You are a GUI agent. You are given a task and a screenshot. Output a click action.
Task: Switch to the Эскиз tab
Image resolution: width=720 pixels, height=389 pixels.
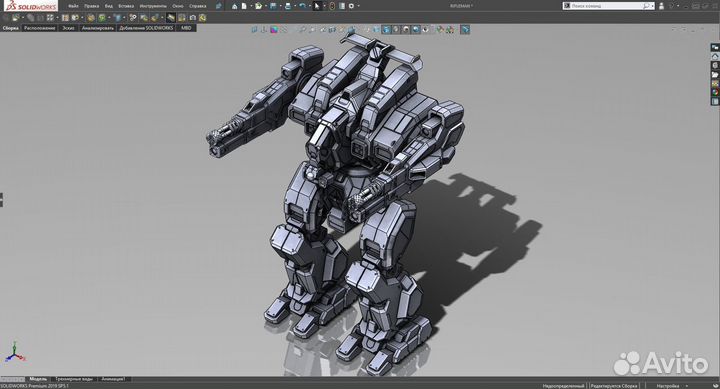[67, 28]
